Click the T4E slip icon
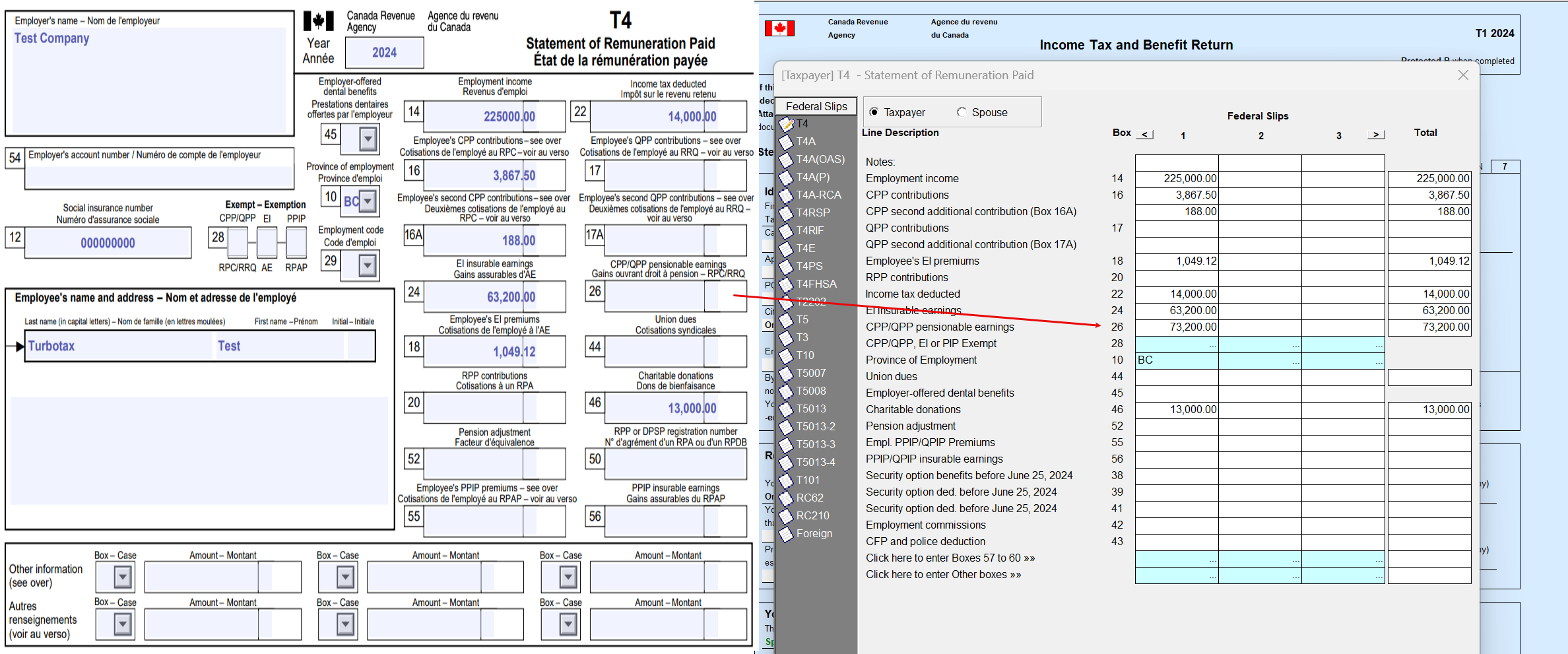1568x654 pixels. [786, 249]
